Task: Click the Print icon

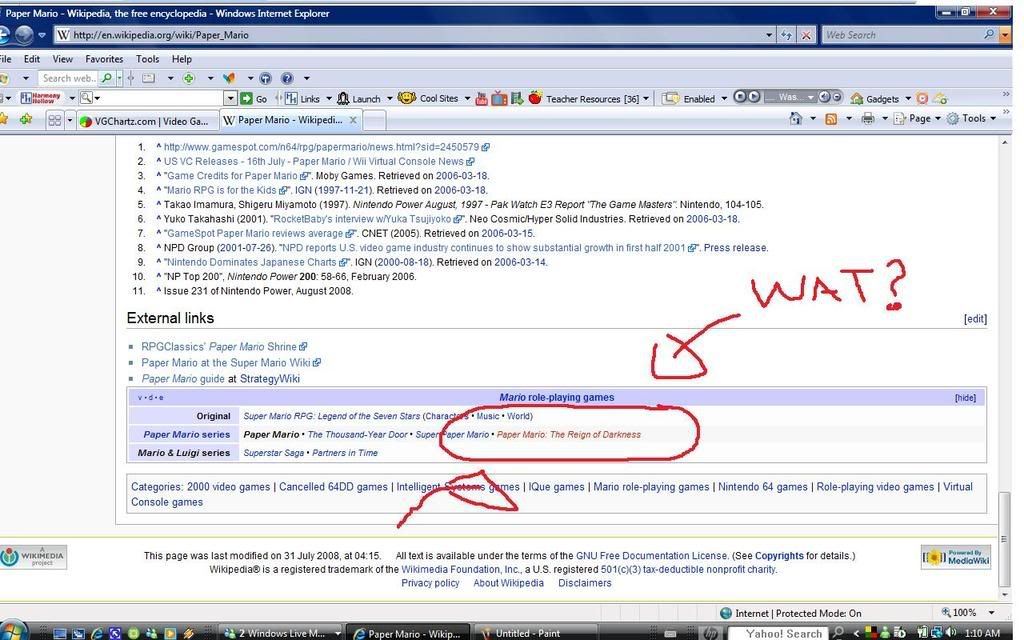Action: tap(868, 119)
